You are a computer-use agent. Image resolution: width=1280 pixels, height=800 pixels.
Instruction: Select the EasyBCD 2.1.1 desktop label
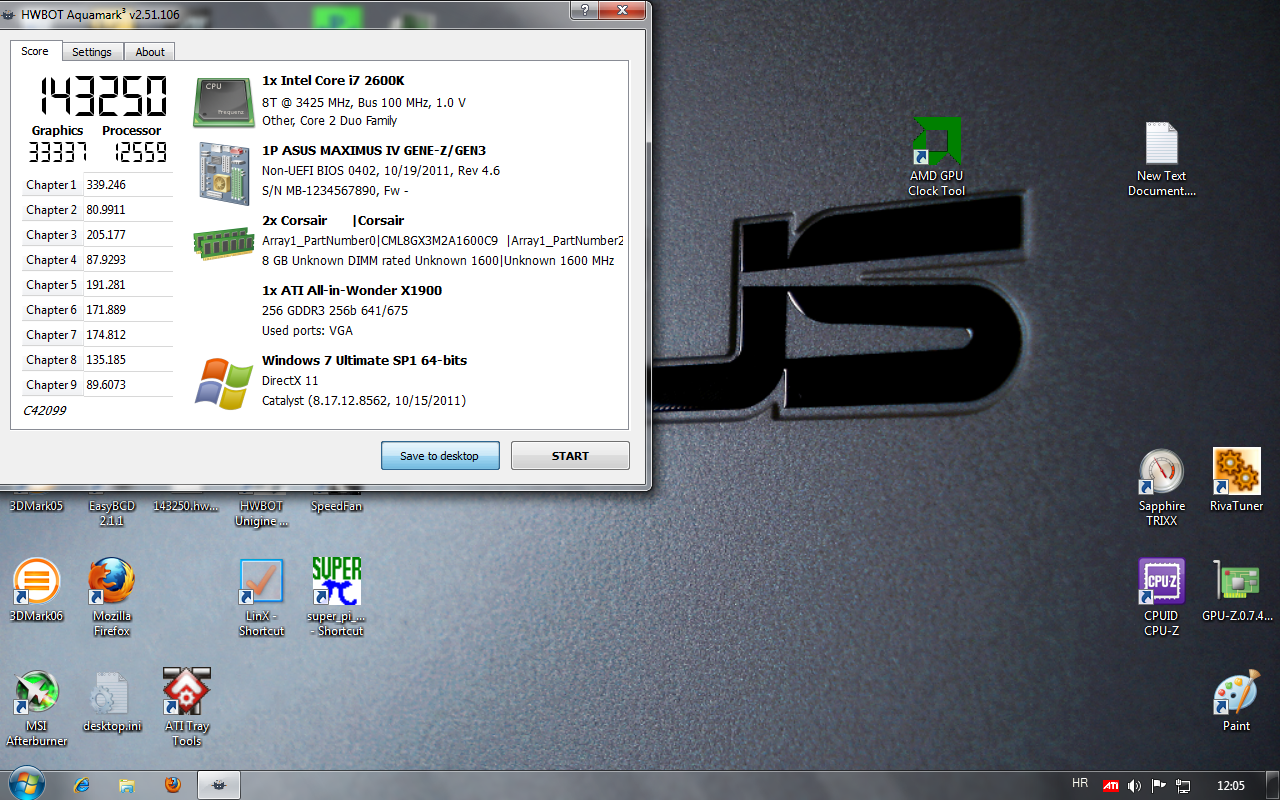(x=112, y=513)
